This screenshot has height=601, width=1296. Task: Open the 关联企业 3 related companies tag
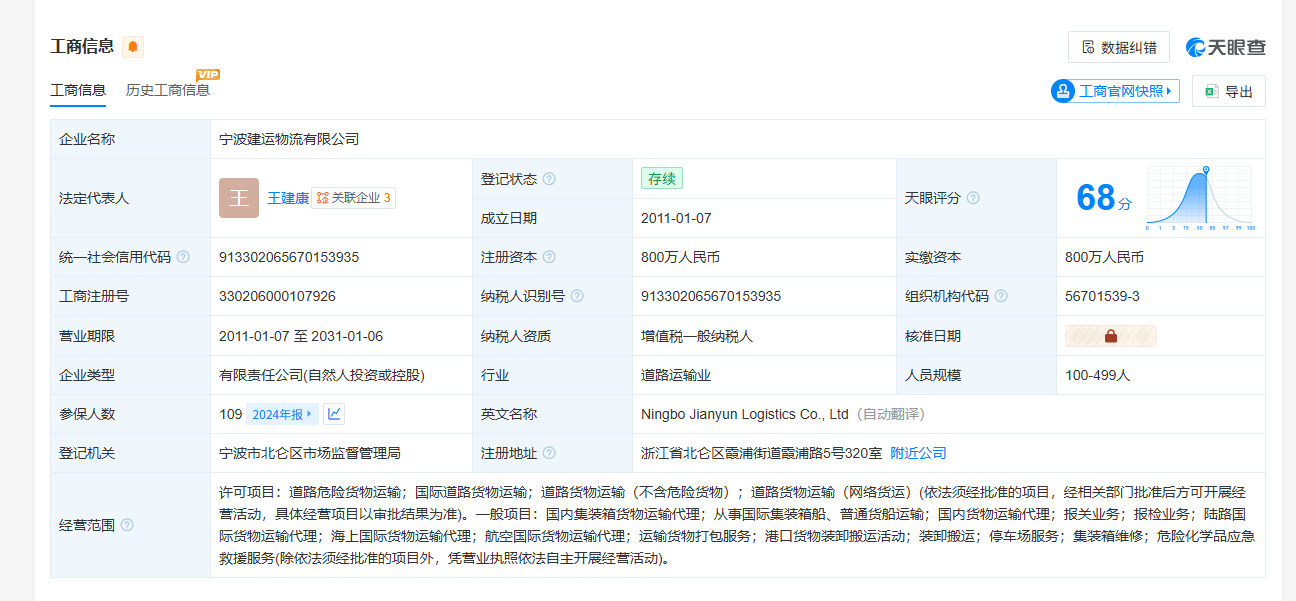coord(353,198)
